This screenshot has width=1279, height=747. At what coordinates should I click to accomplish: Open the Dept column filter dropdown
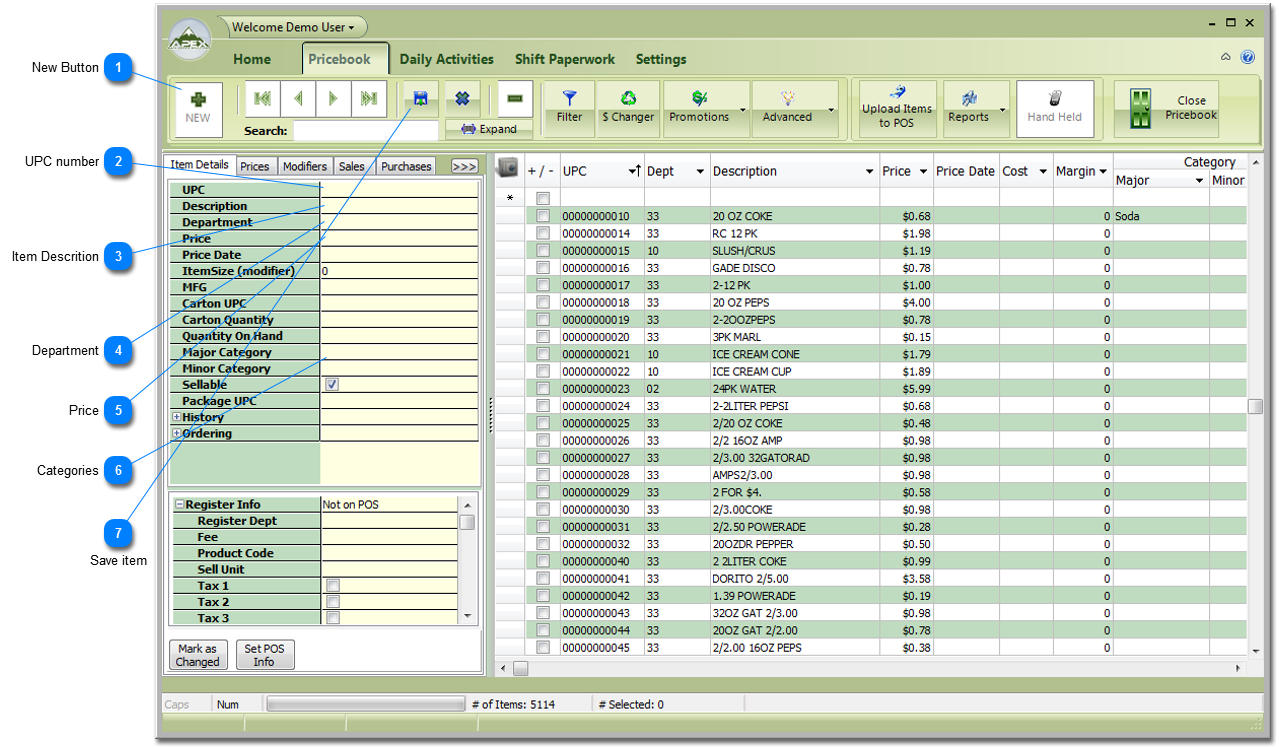pyautogui.click(x=699, y=172)
